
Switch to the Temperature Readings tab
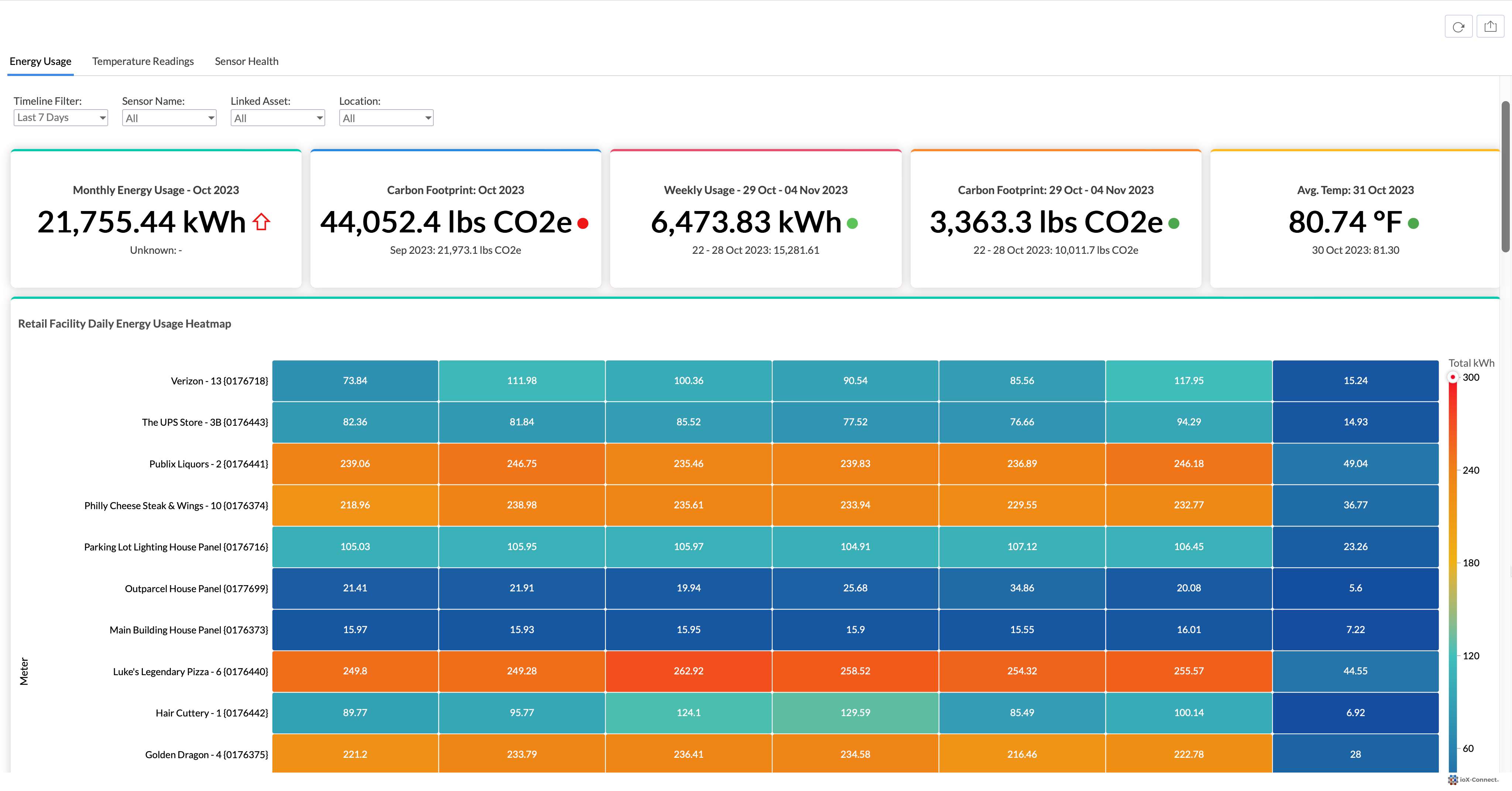(x=142, y=61)
